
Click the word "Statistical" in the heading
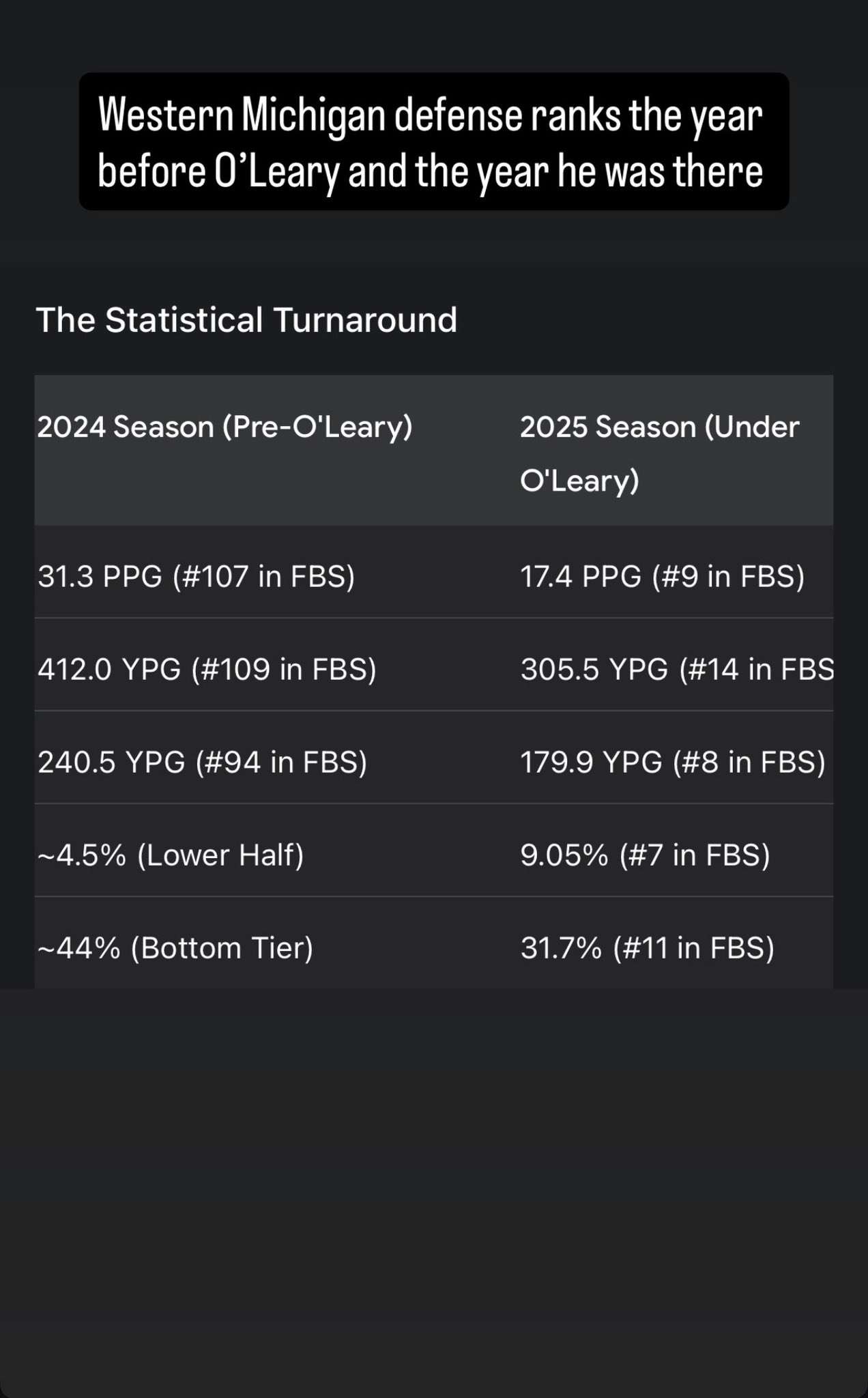[184, 319]
